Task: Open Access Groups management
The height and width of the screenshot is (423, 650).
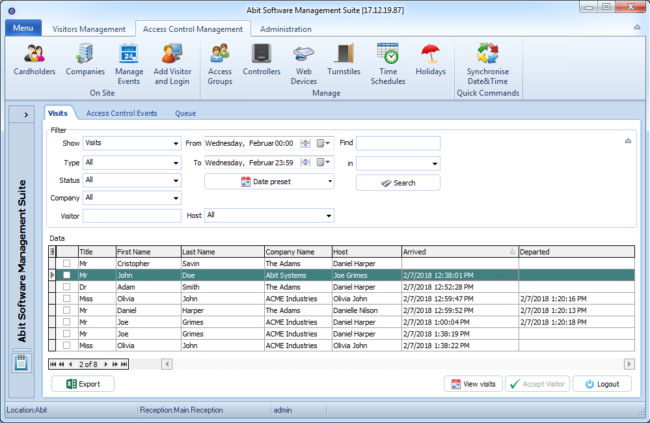Action: click(219, 59)
